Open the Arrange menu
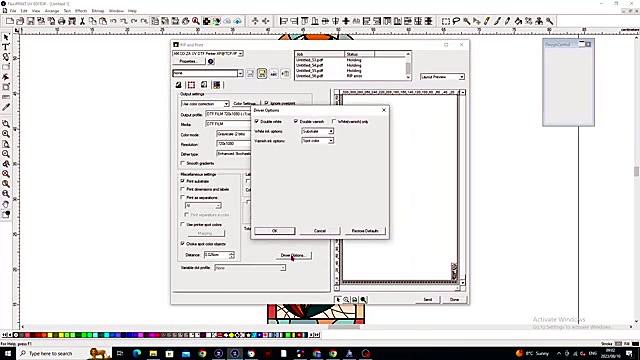Screen dimensions: 640x360 [x=52, y=11]
